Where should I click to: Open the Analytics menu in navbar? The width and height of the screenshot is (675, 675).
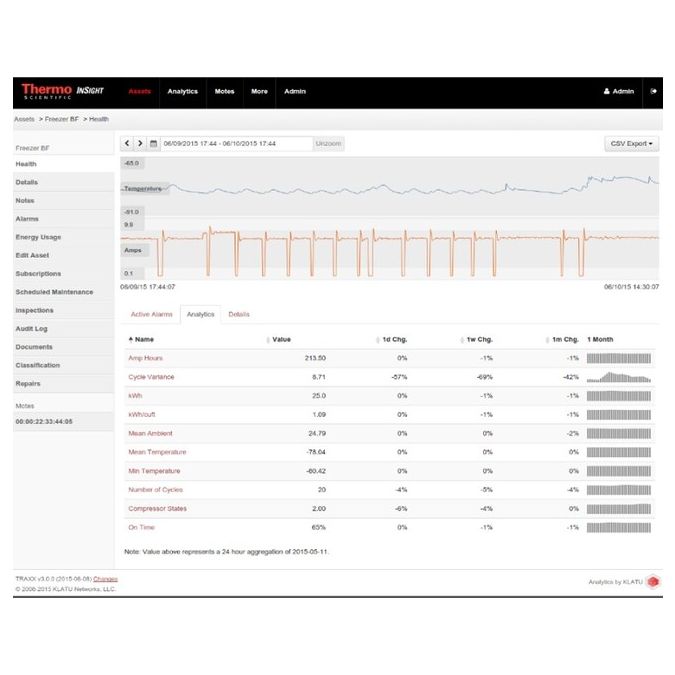pos(182,91)
